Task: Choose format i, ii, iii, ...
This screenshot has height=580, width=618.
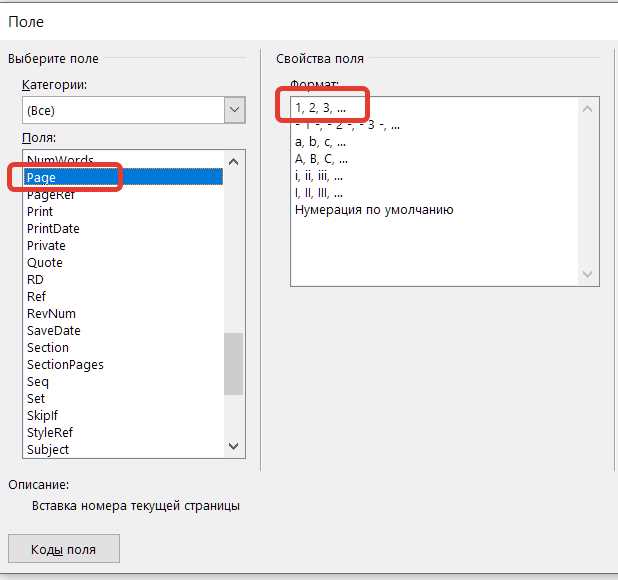Action: tap(434, 176)
